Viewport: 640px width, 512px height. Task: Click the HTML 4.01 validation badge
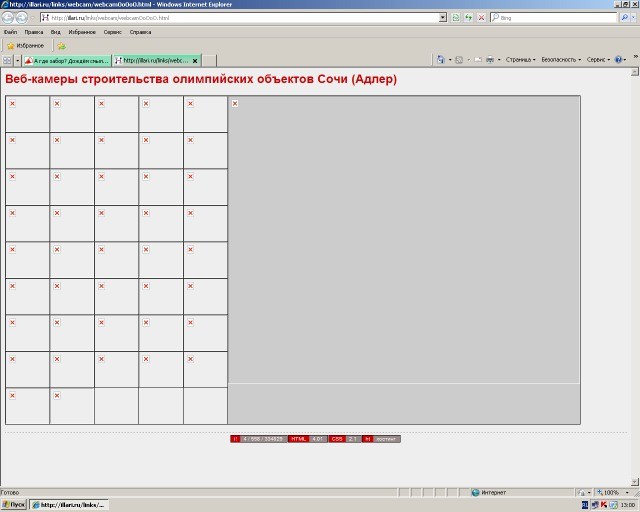point(307,438)
